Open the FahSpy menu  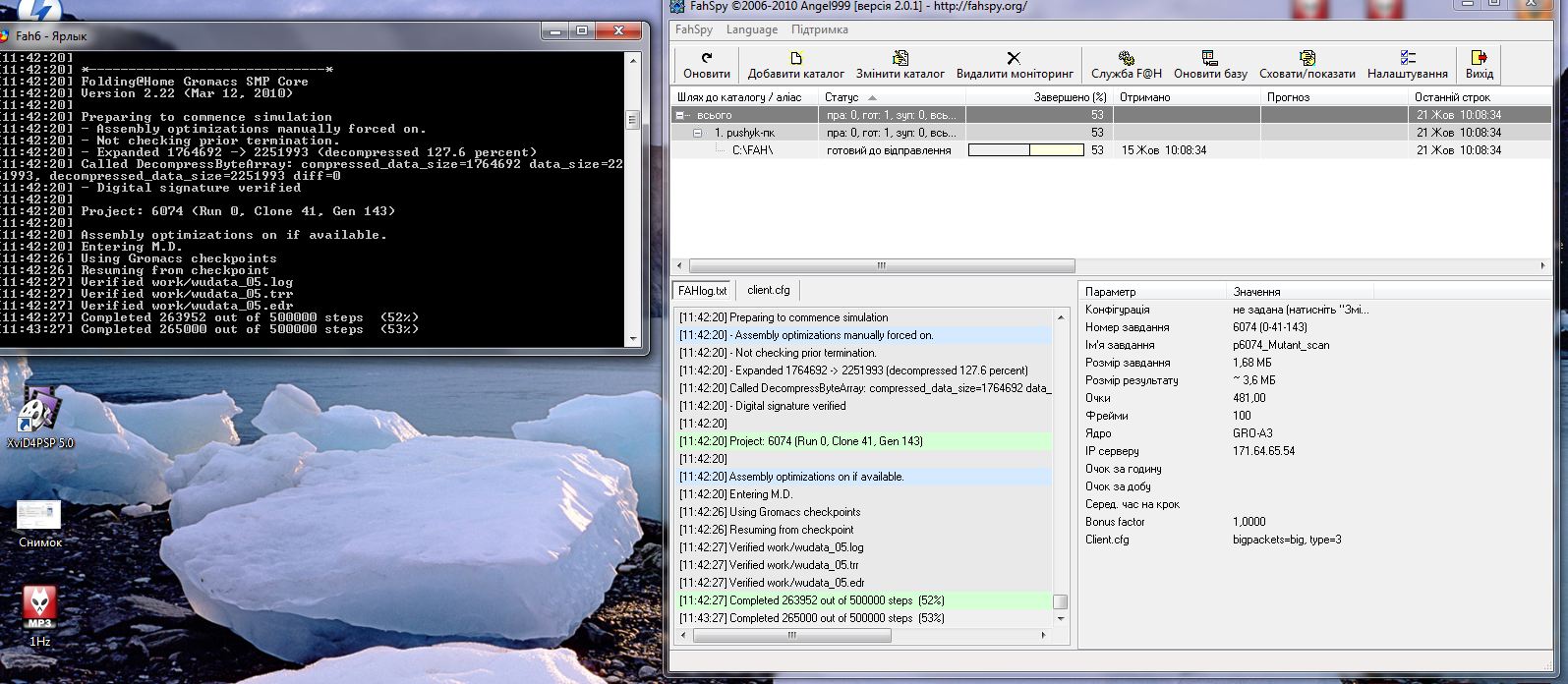click(694, 29)
